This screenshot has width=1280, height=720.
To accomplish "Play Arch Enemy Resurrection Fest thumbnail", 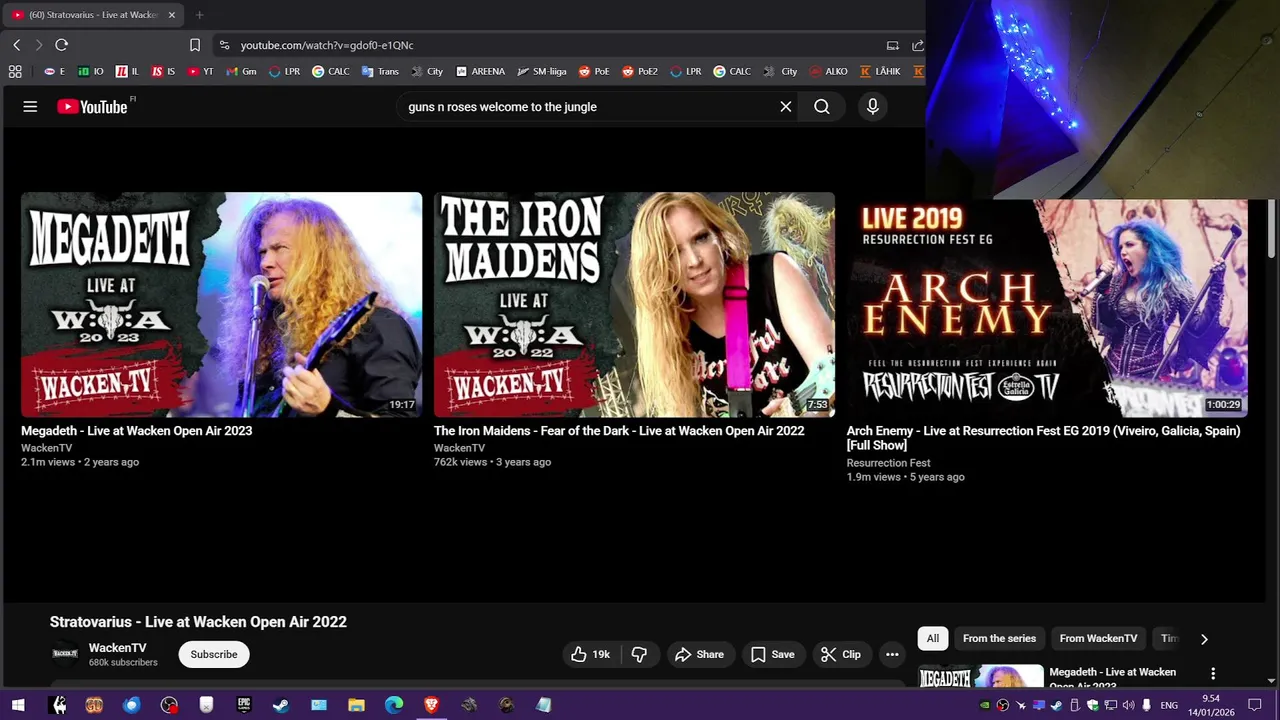I will tap(1047, 308).
